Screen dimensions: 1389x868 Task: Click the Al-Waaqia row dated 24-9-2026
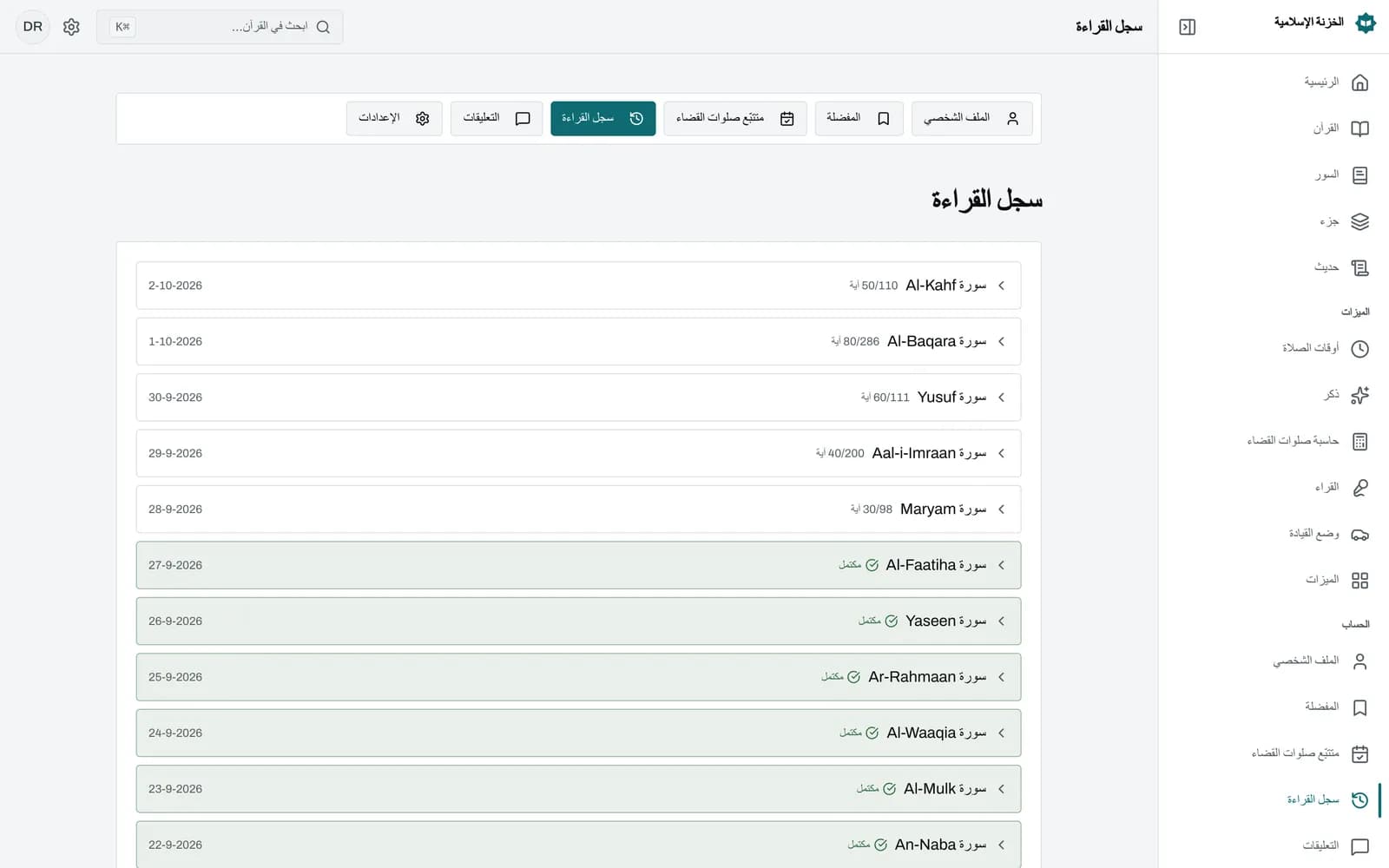click(x=578, y=733)
